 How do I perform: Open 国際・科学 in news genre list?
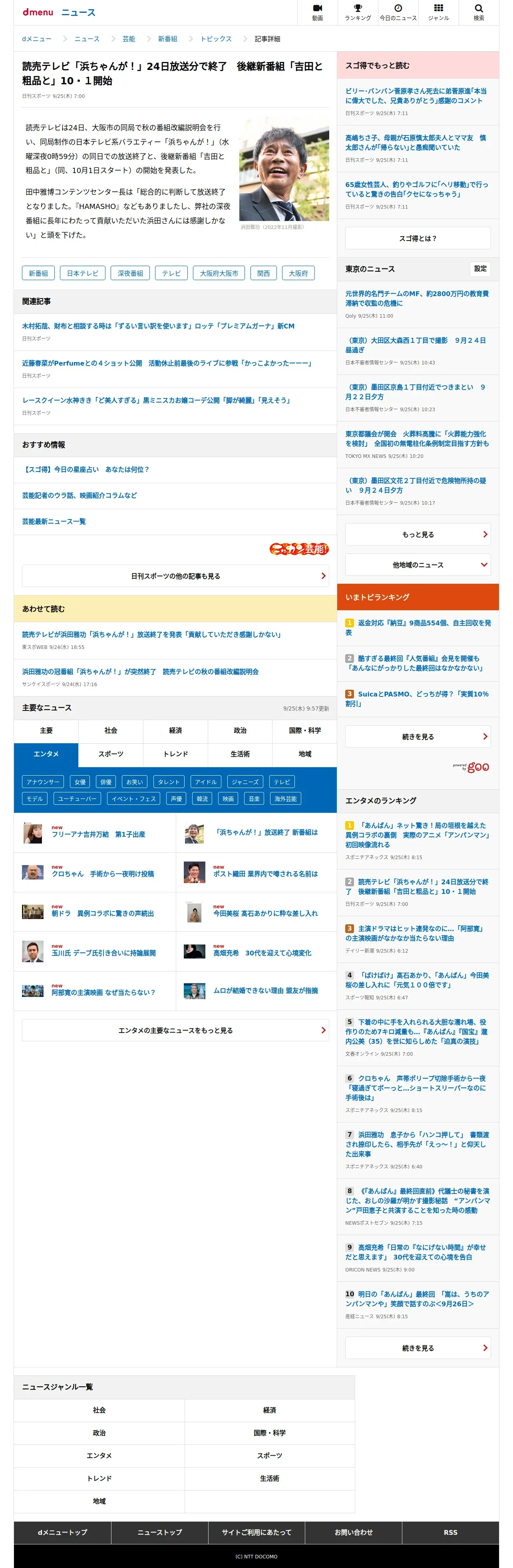(x=270, y=1433)
